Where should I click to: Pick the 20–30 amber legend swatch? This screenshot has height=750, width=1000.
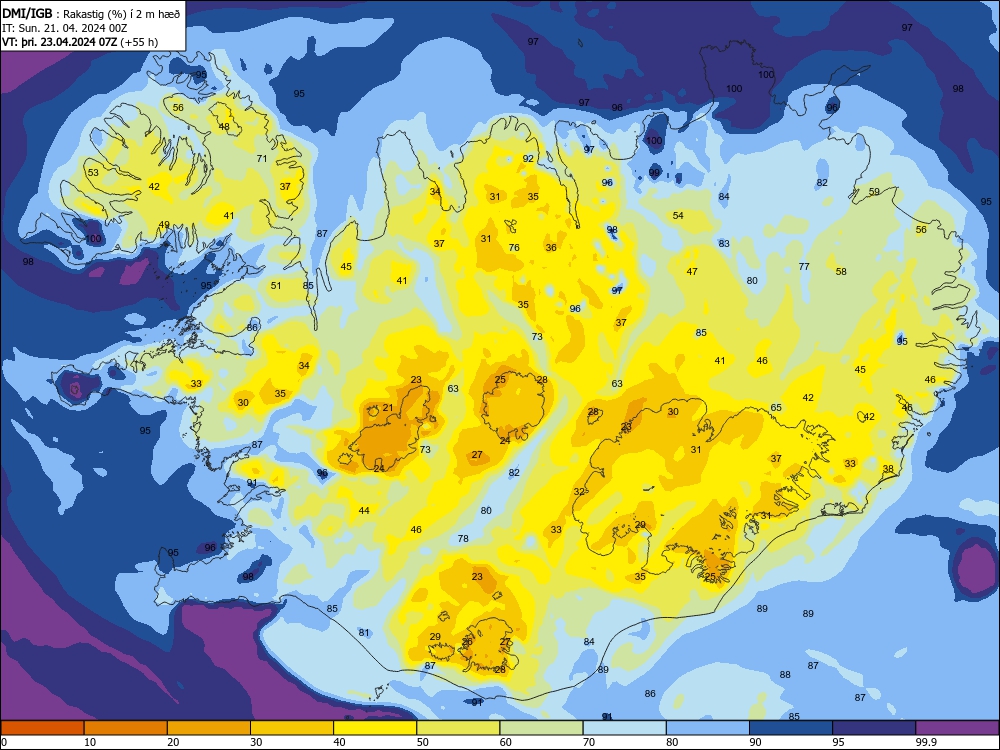click(x=209, y=728)
